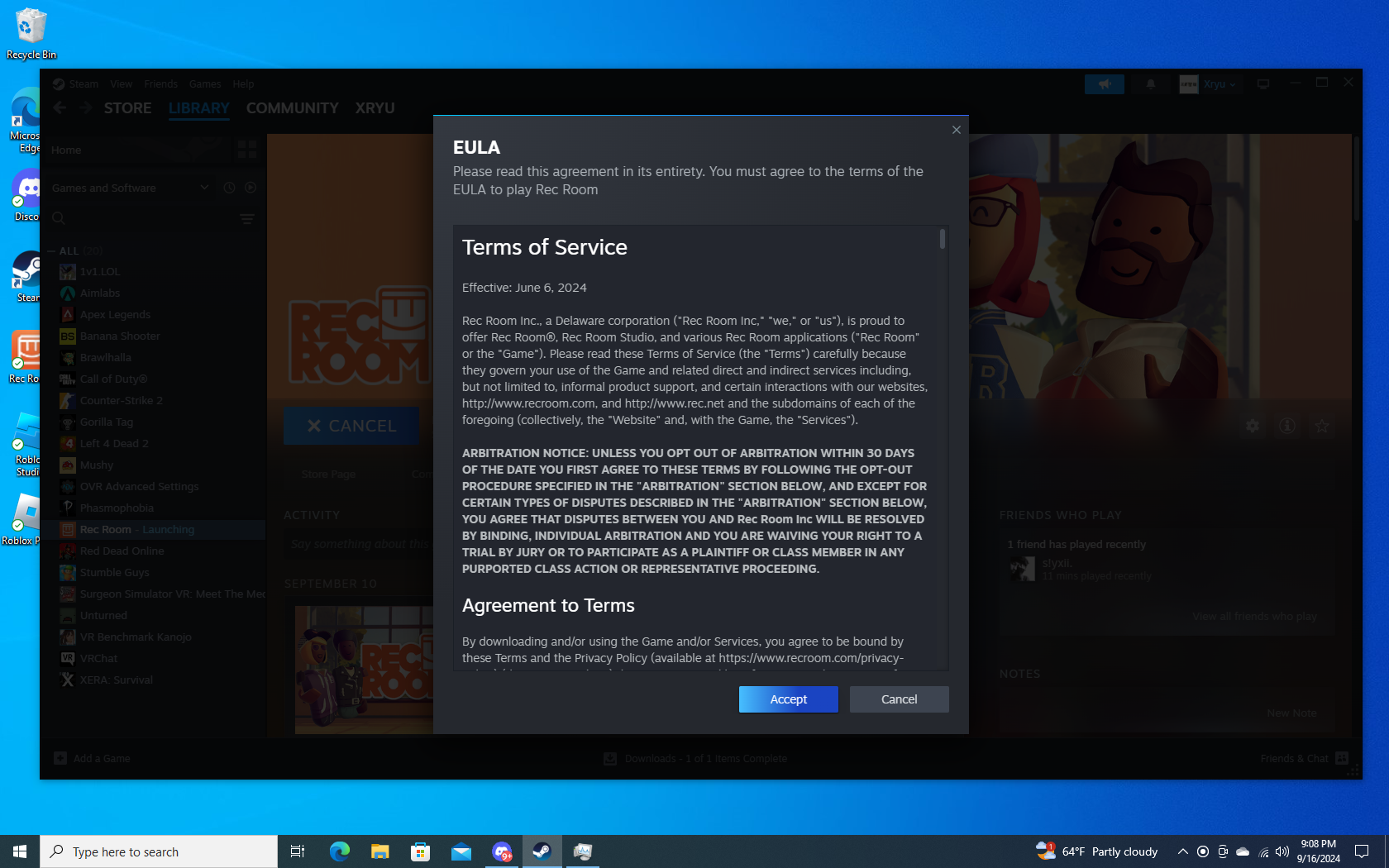This screenshot has height=868, width=1389.
Task: Select Left 4 Dead 2 in library
Action: pos(114,444)
